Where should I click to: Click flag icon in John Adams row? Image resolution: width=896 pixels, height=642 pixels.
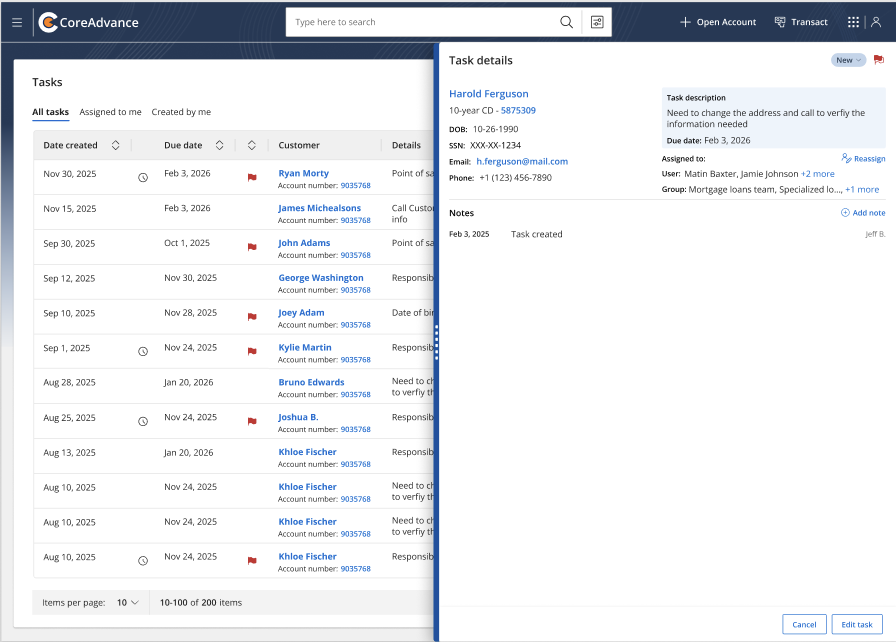[252, 247]
